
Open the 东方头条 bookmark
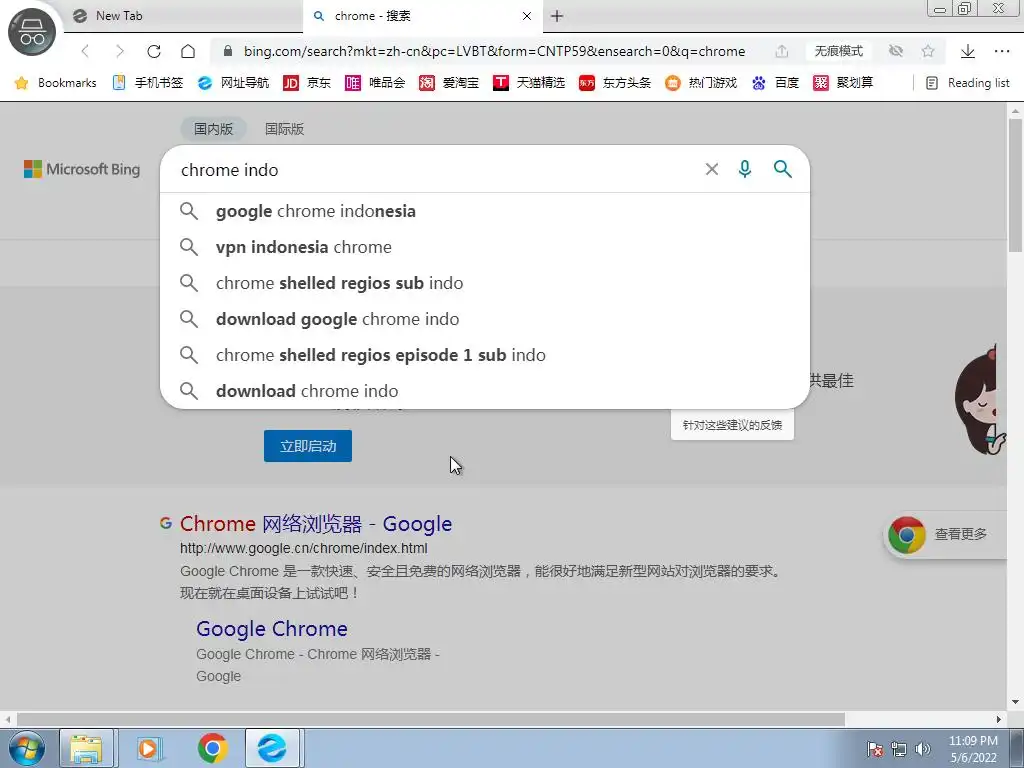(x=615, y=83)
